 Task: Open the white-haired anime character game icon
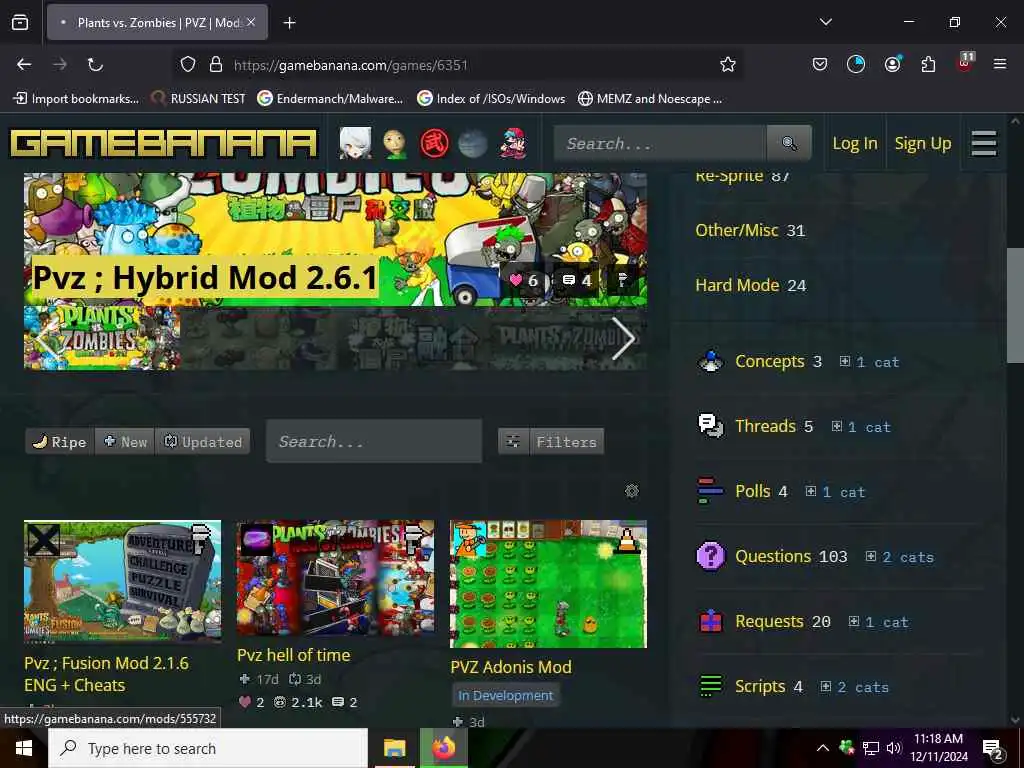(x=355, y=143)
